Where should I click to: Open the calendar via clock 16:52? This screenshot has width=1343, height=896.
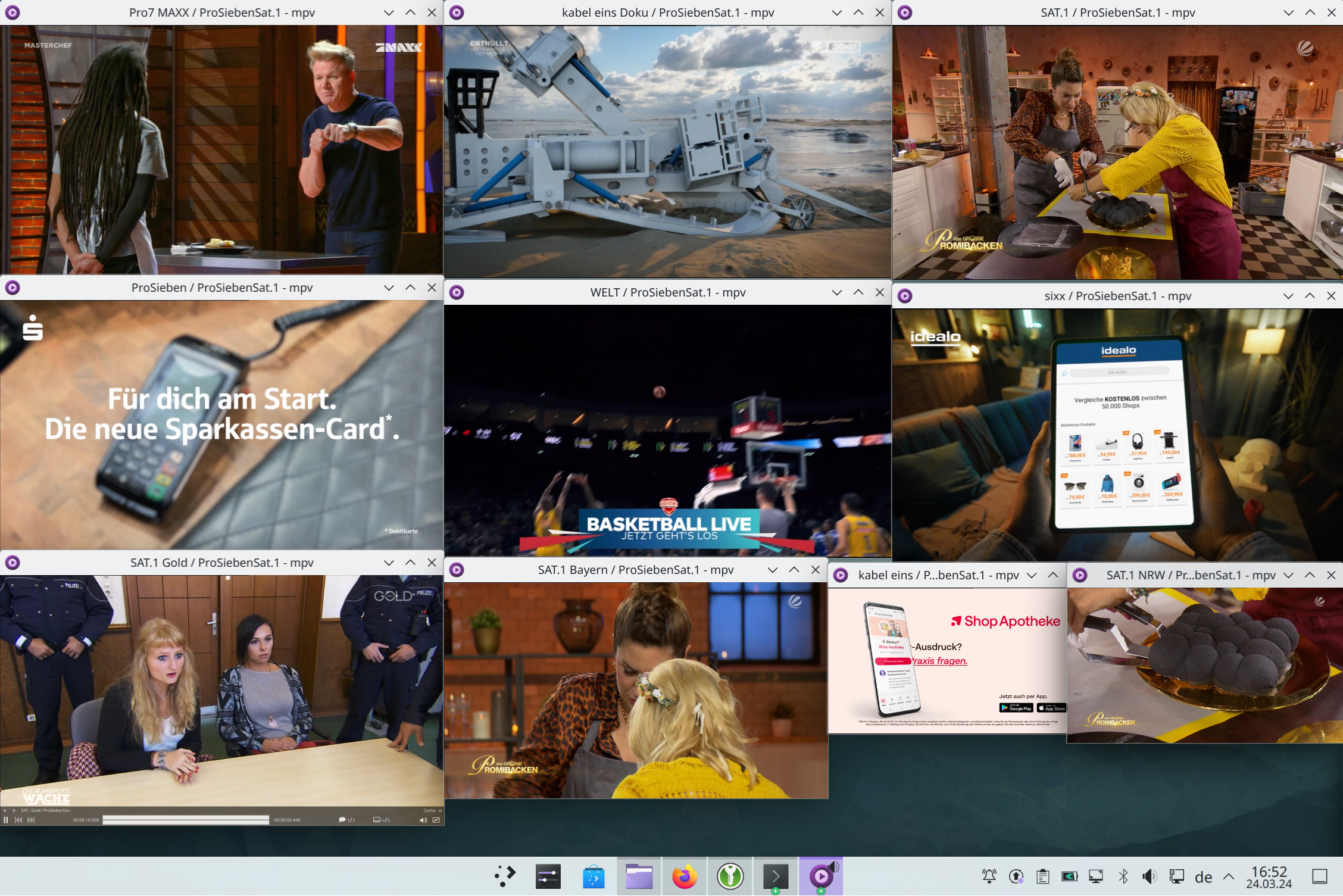coord(1269,877)
